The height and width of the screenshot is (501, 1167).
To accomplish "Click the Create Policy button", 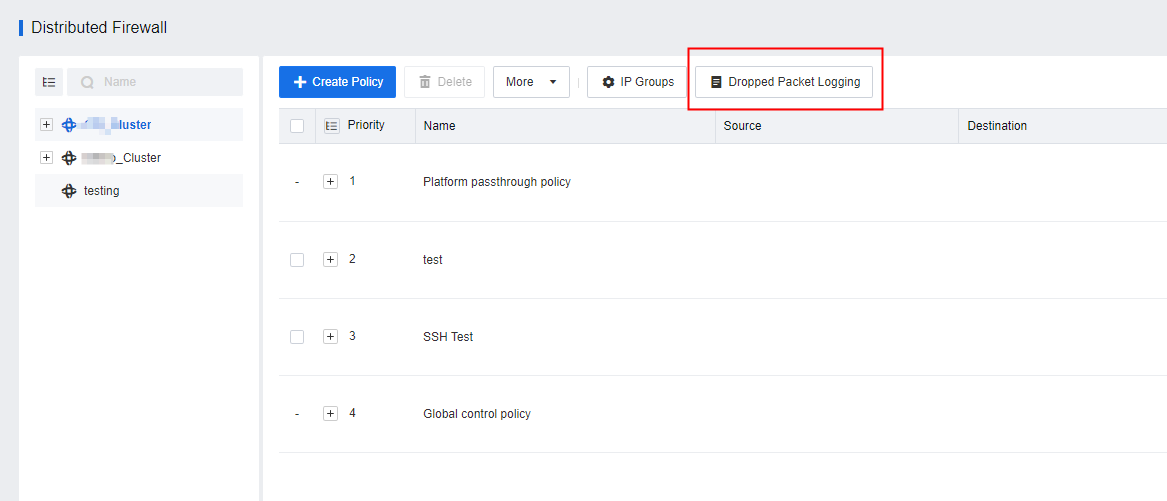I will click(x=337, y=82).
